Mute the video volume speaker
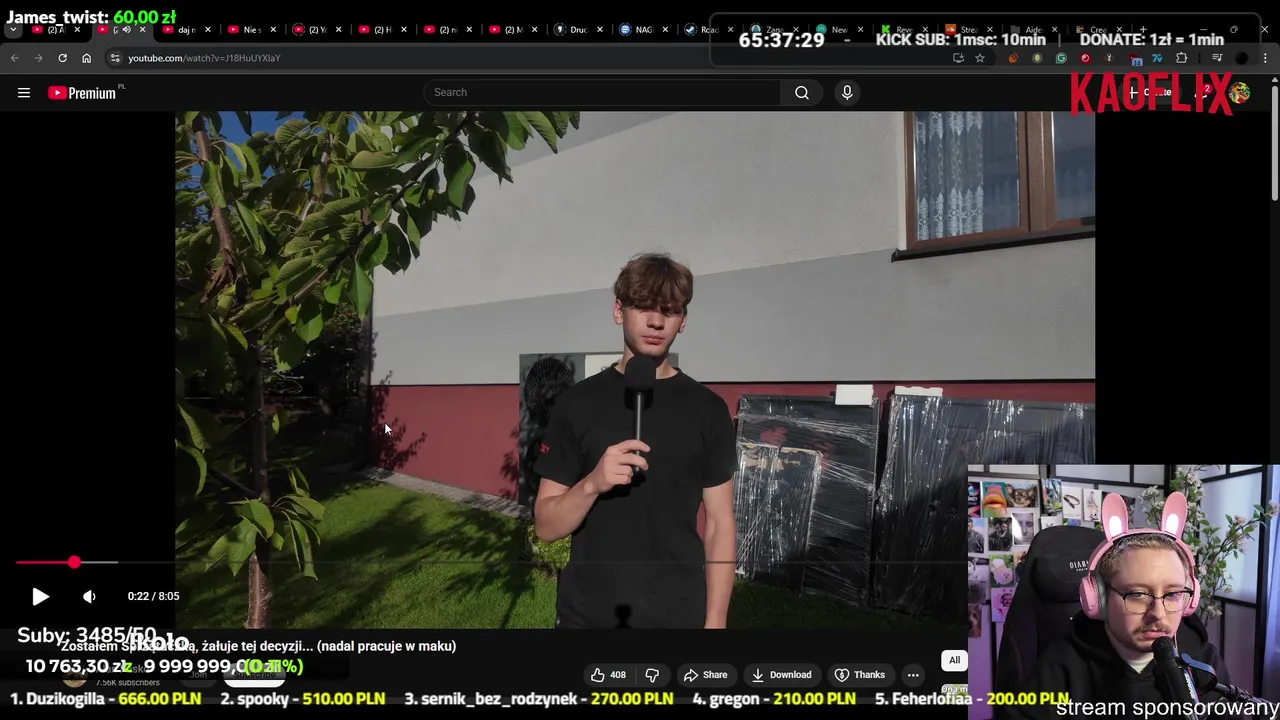Viewport: 1280px width, 720px height. 89,596
